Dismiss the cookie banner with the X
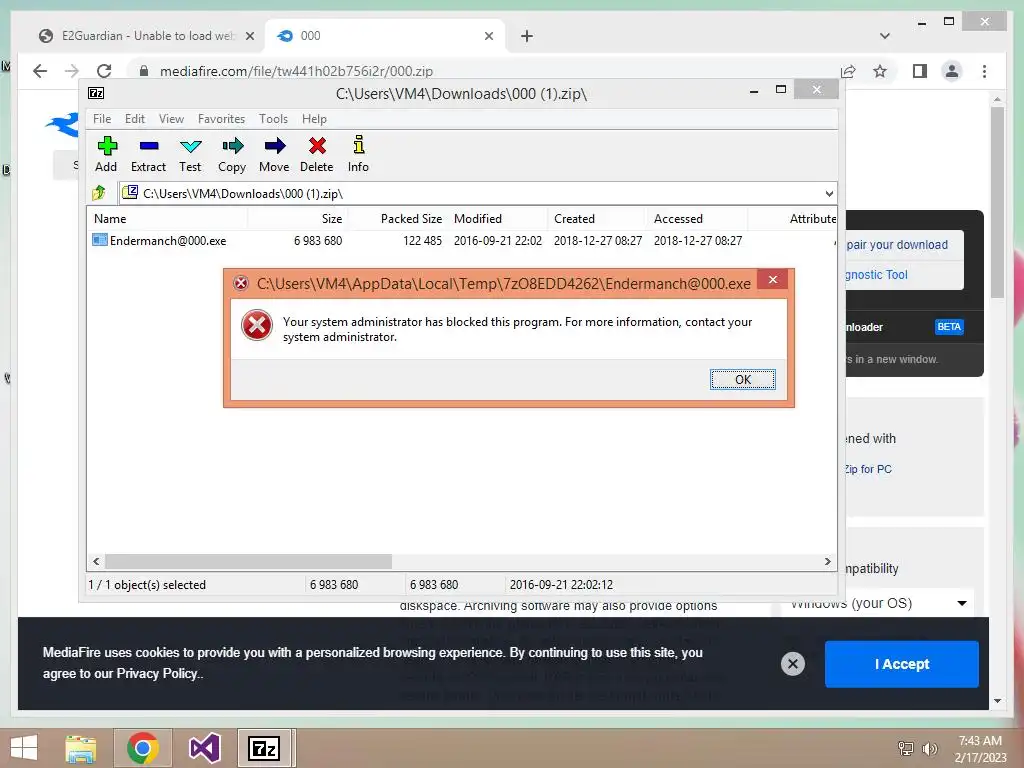The width and height of the screenshot is (1024, 768). (793, 664)
